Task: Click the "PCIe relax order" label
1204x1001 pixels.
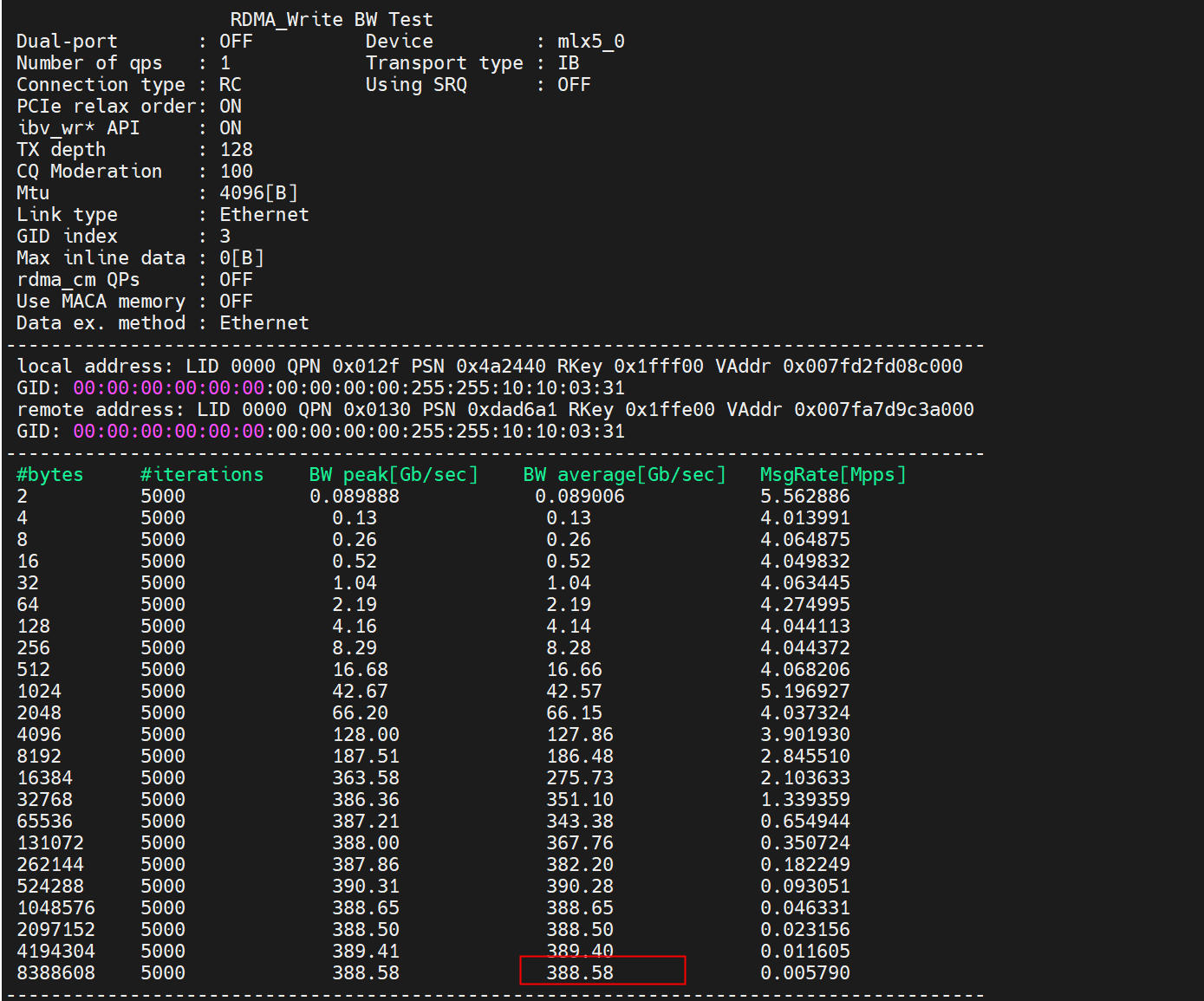Action: pos(107,106)
